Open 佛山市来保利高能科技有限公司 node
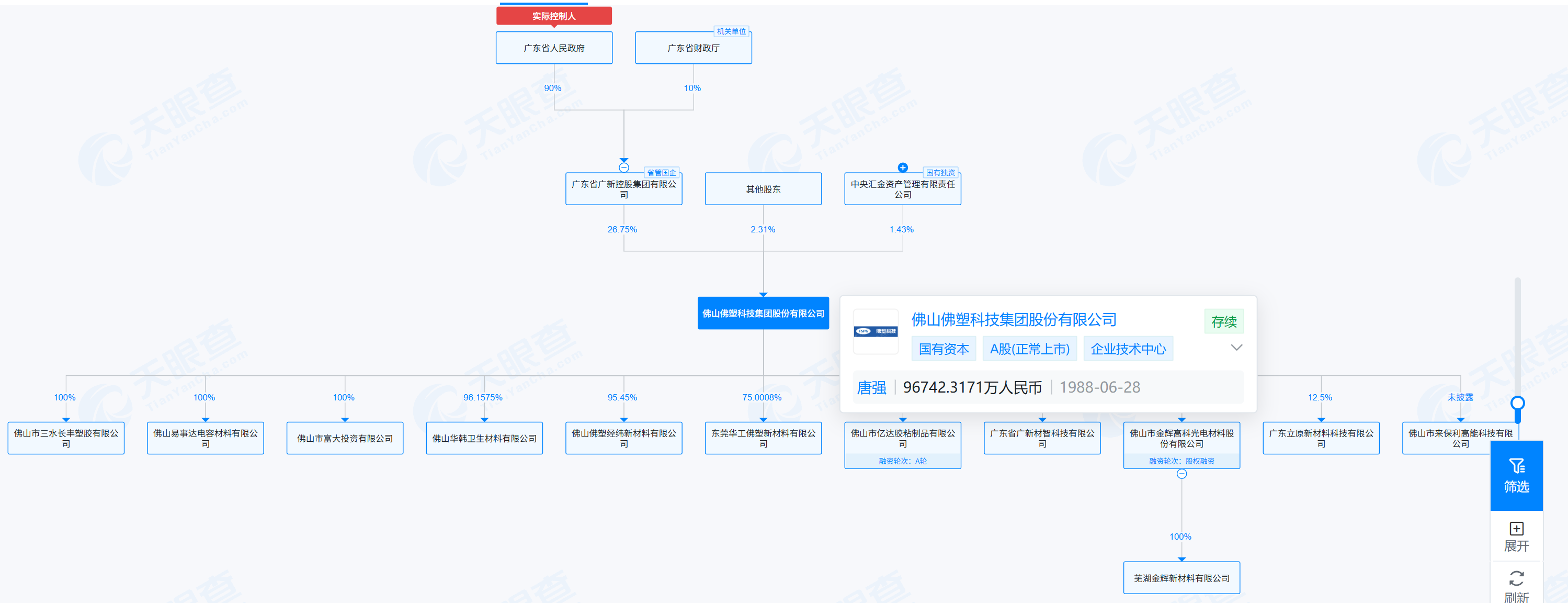1568x603 pixels. [1460, 439]
